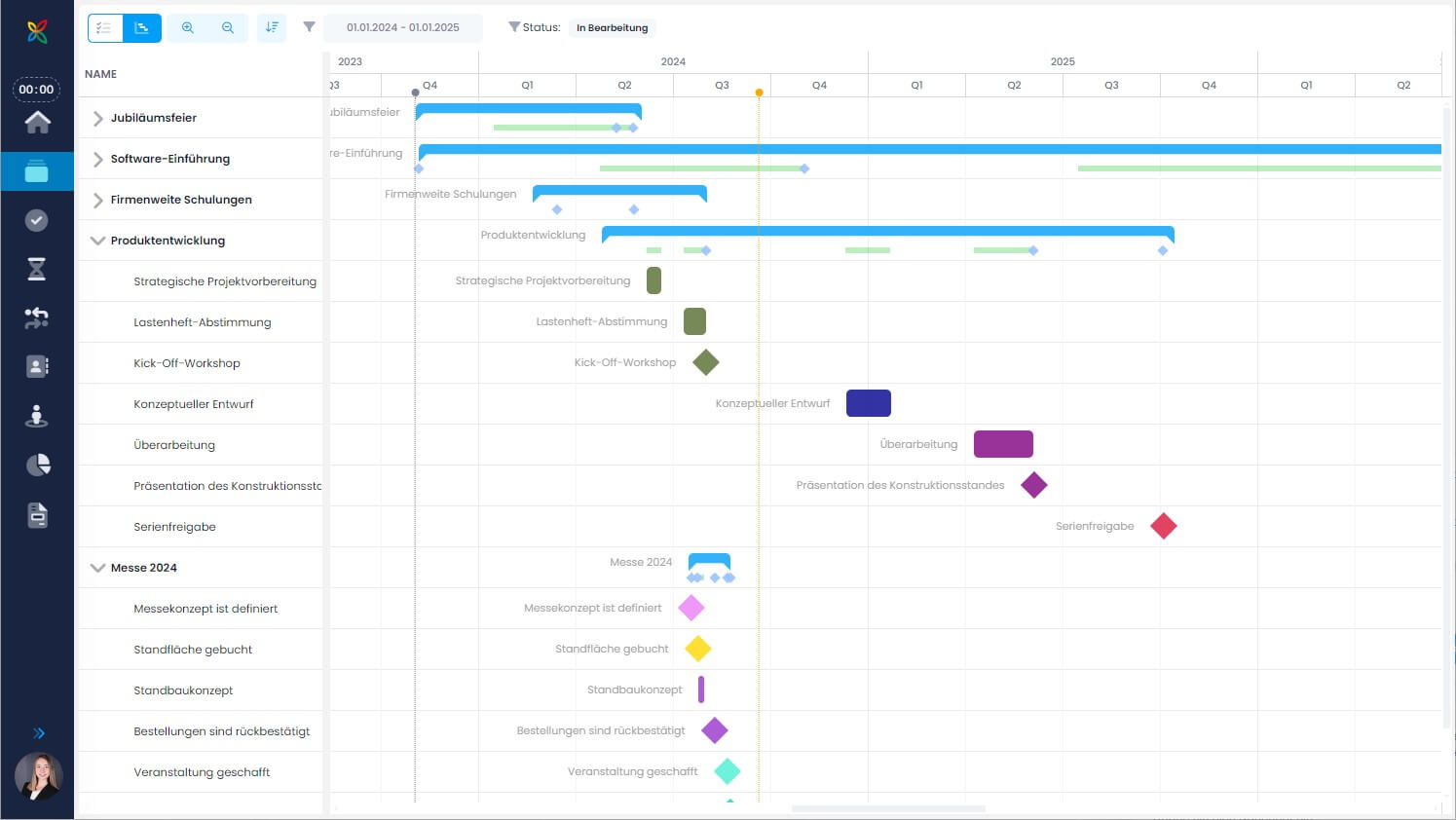Open the pie chart reports icon
This screenshot has width=1456, height=820.
point(37,465)
